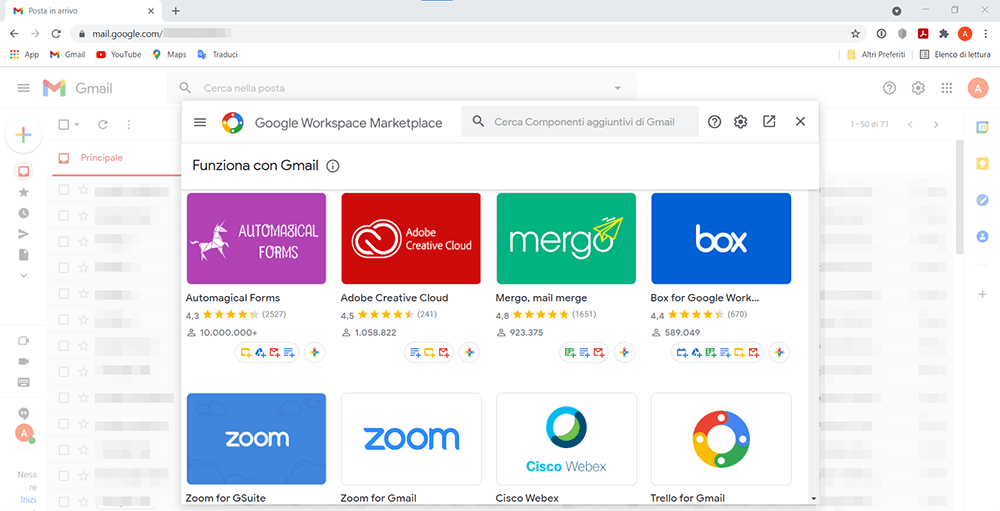Star the first email in the list
Image resolution: width=1000 pixels, height=511 pixels.
[84, 189]
